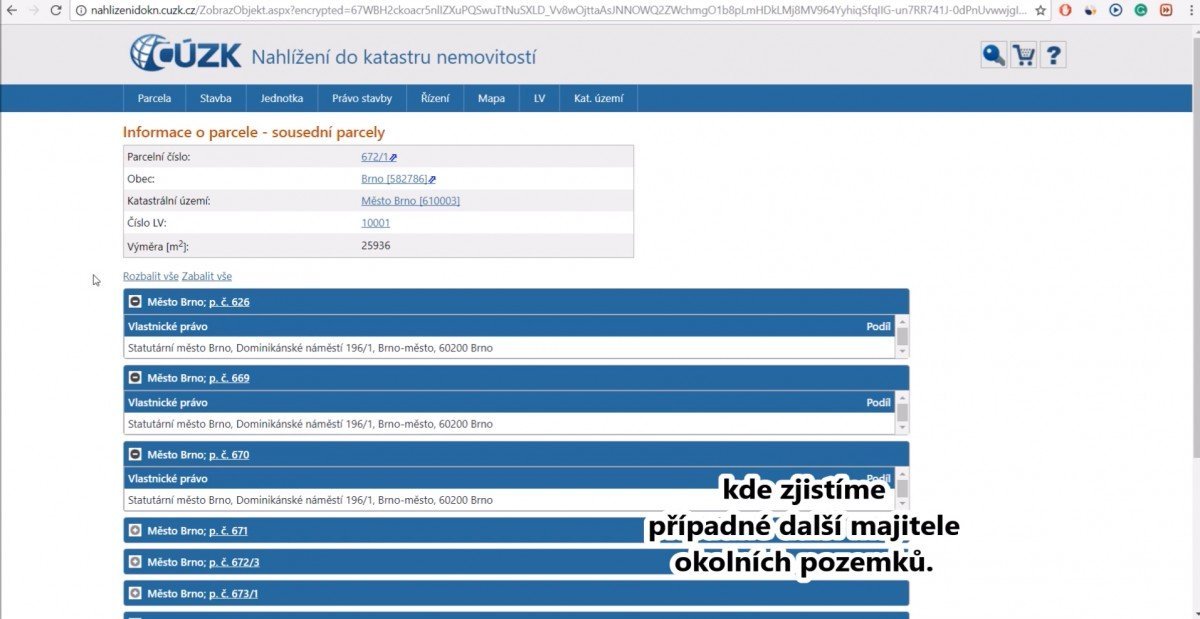The image size is (1200, 619).
Task: Click the 'Informace o parcele - sousední parcely' heading
Action: pos(254,132)
